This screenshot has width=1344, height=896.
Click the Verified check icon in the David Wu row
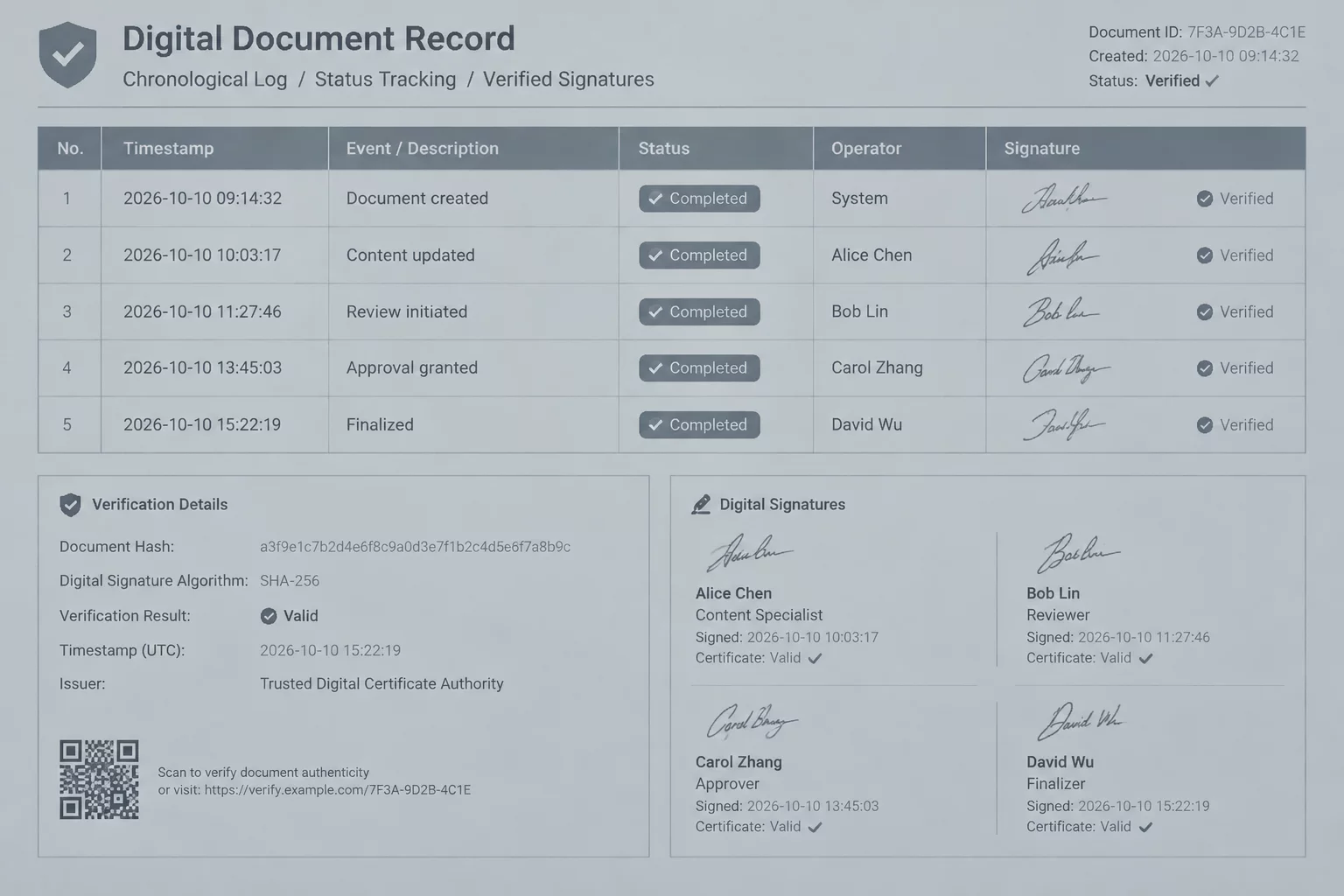point(1205,425)
